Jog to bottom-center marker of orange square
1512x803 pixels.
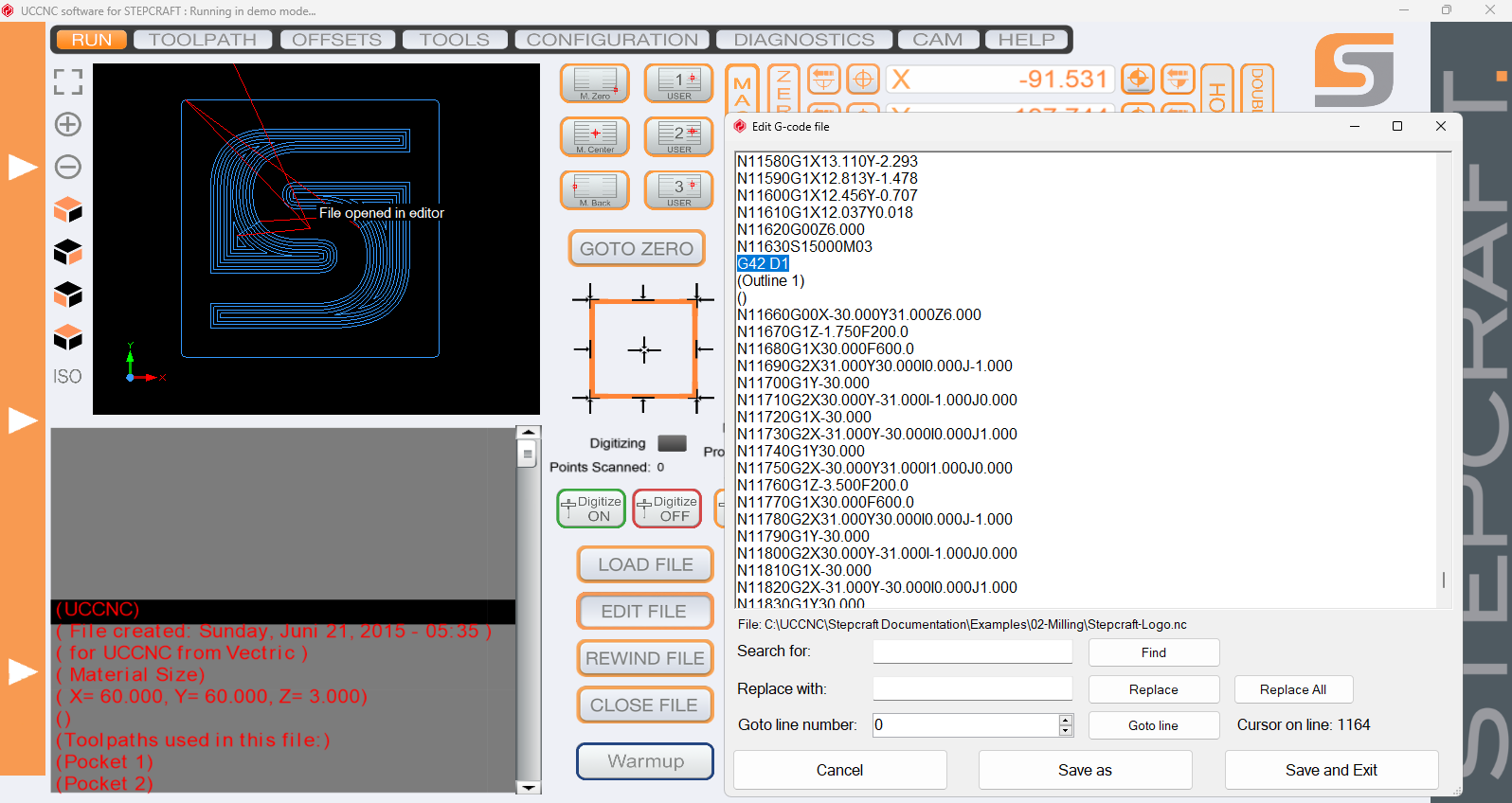tap(643, 404)
